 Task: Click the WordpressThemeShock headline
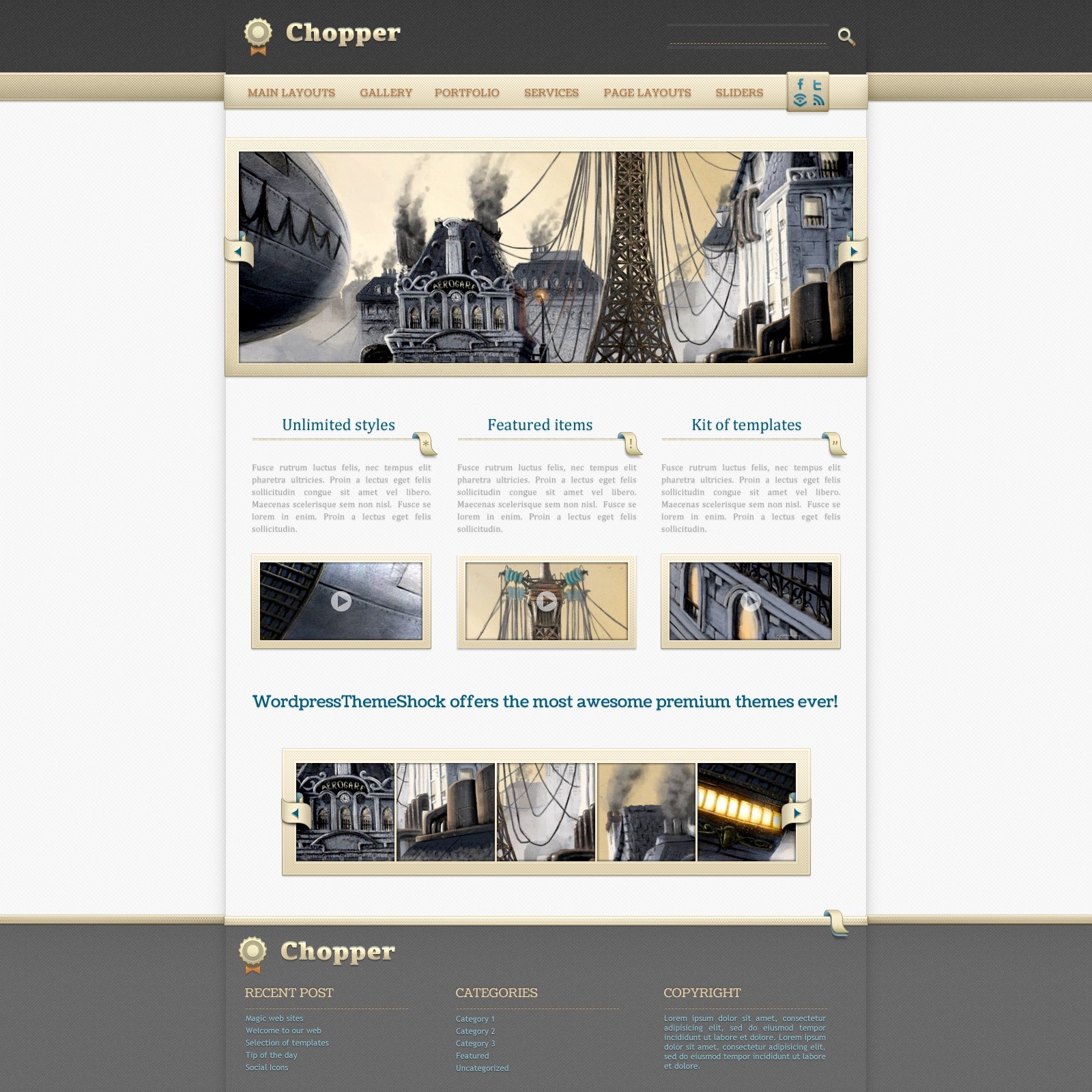point(545,702)
